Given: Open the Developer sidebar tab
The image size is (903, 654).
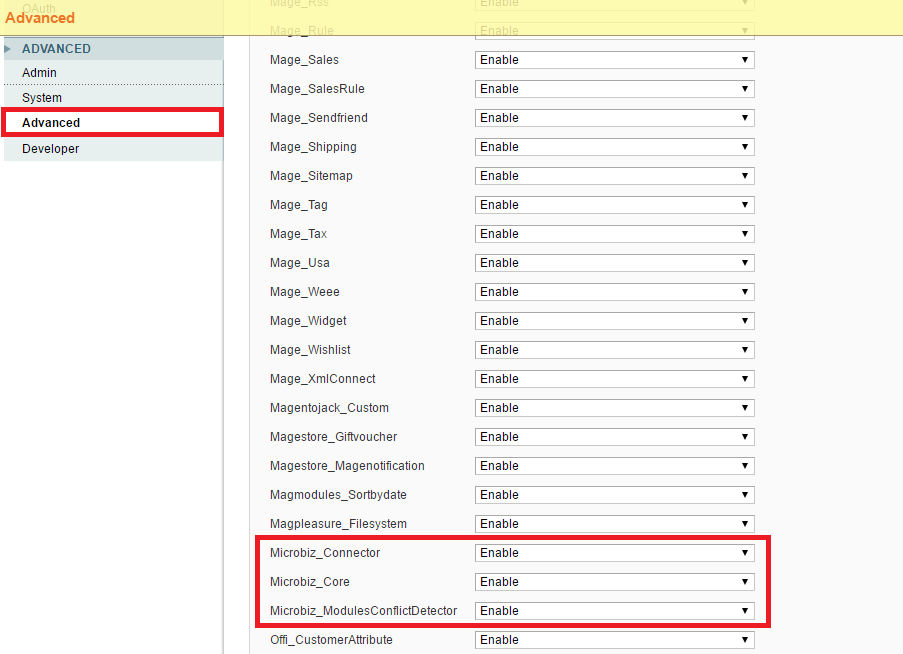Looking at the screenshot, I should 113,149.
